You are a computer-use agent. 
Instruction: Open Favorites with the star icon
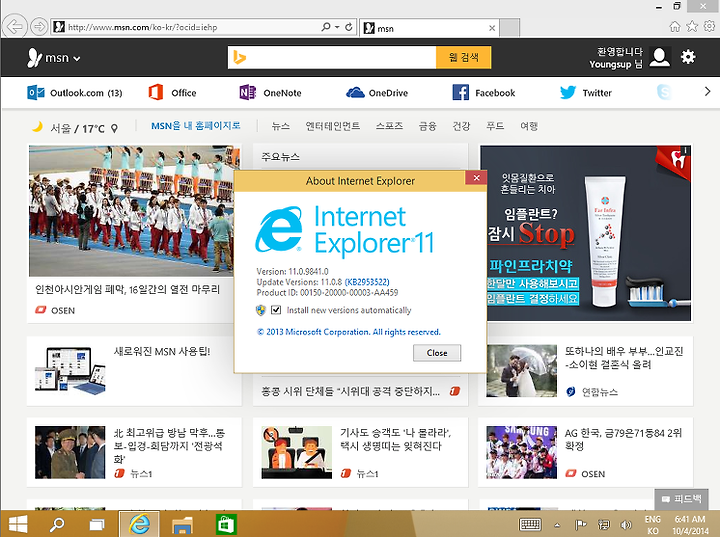[x=692, y=26]
